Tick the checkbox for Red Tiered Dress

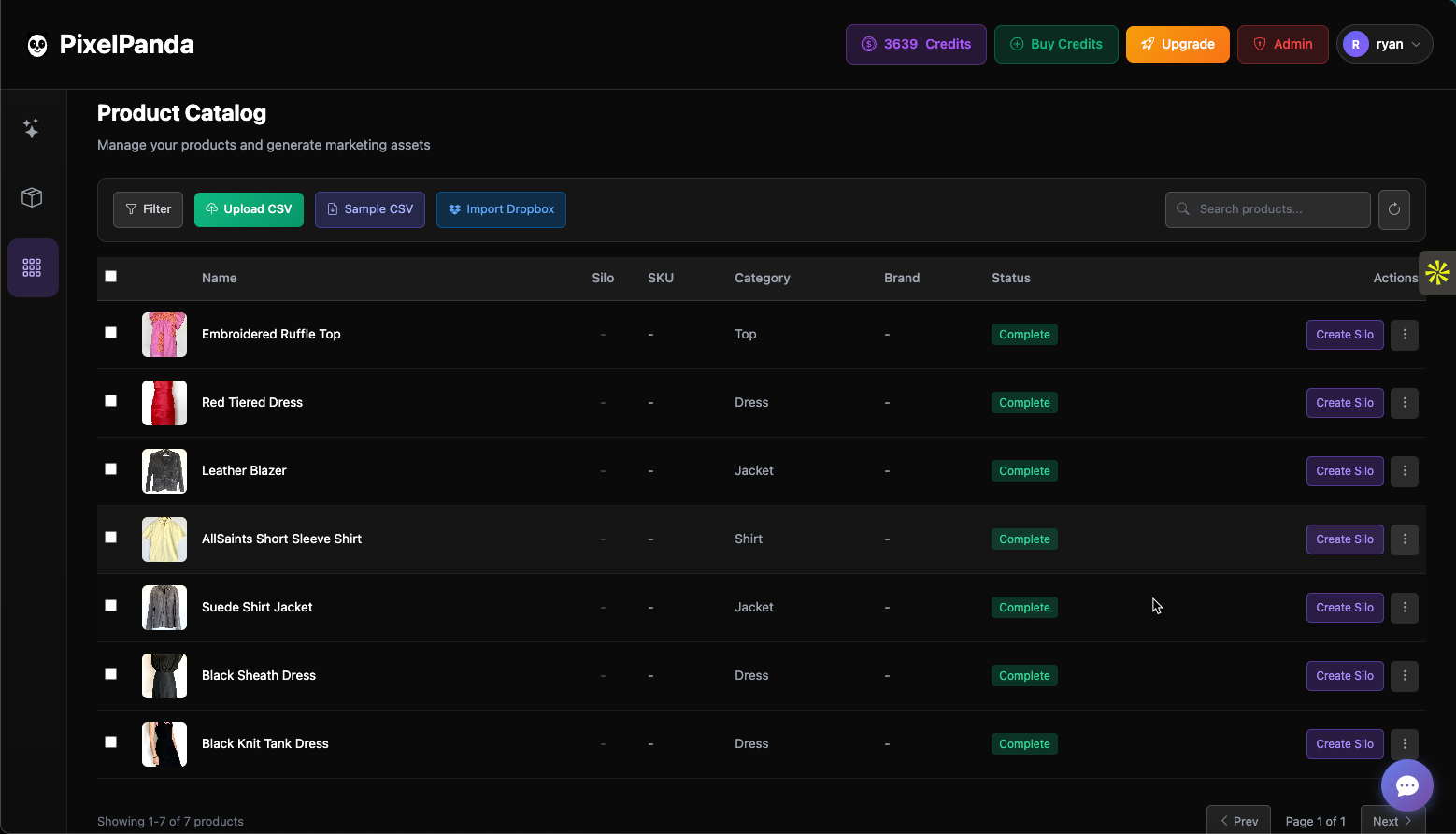pyautogui.click(x=110, y=400)
